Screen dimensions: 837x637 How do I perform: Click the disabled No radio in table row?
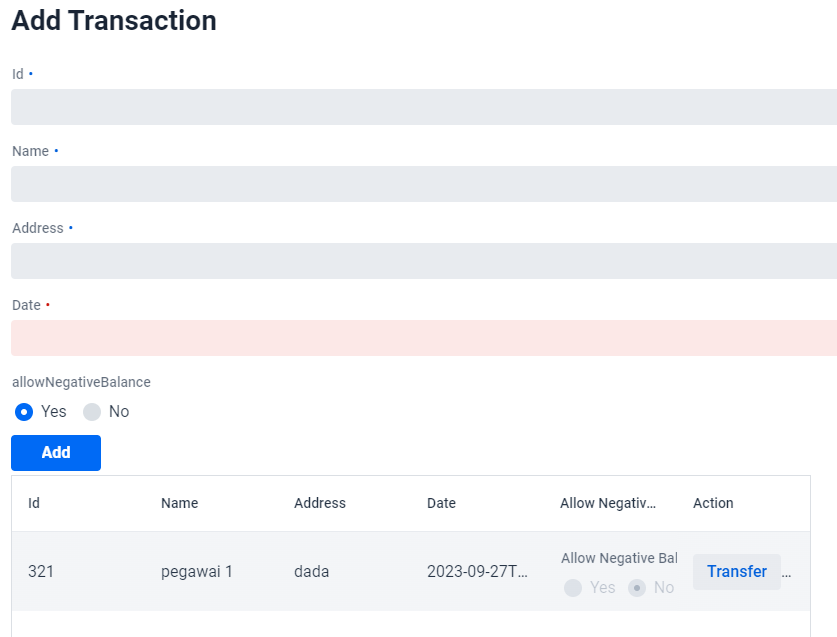637,588
